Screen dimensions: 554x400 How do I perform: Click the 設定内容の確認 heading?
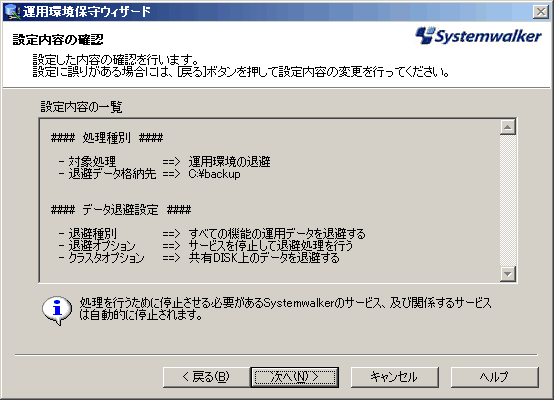tap(58, 40)
